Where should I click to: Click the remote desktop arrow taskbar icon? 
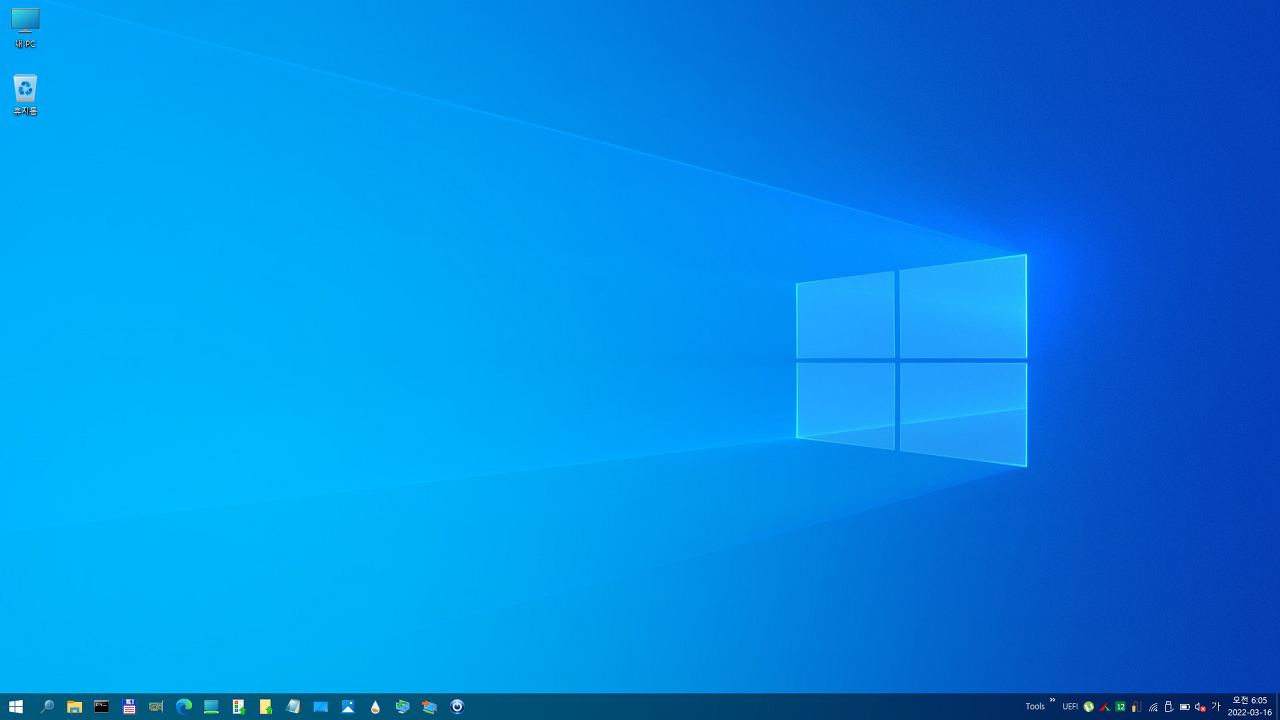pos(430,706)
